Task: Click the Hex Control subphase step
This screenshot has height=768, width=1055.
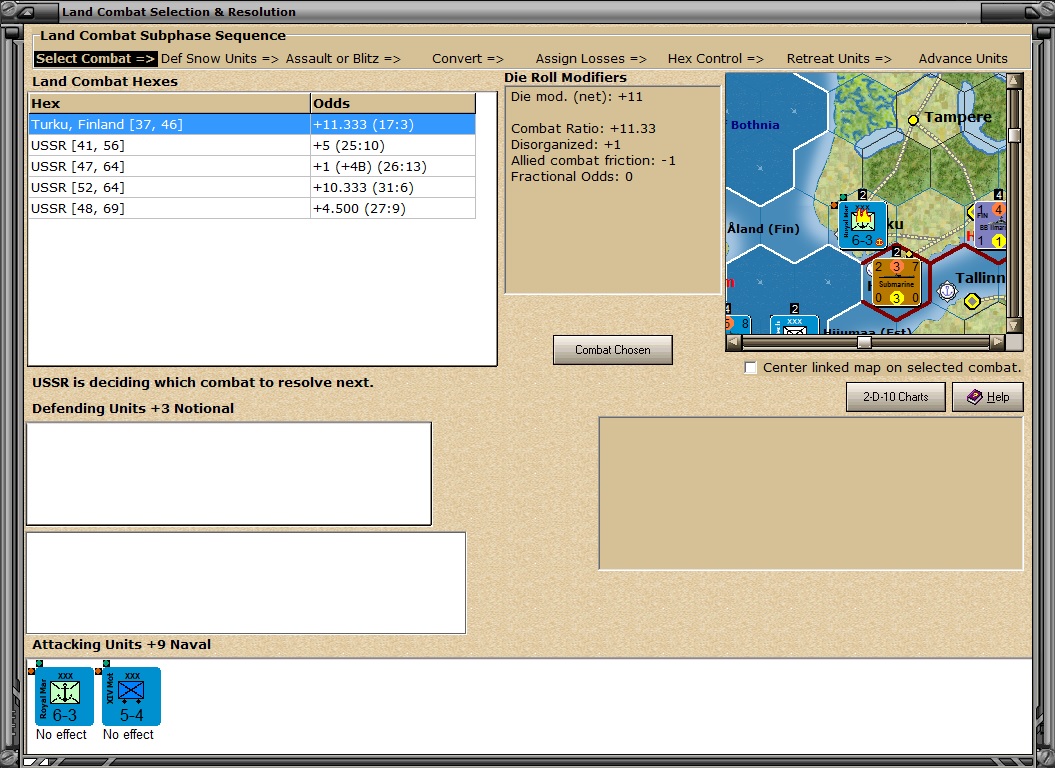Action: coord(715,59)
